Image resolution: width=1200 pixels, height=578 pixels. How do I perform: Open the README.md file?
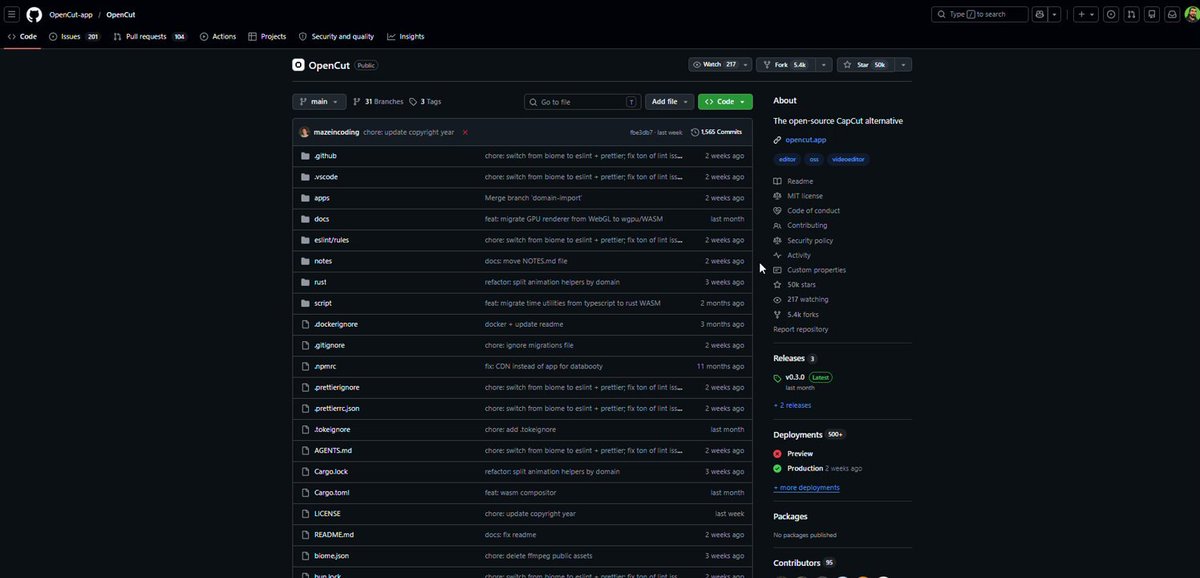tap(334, 534)
